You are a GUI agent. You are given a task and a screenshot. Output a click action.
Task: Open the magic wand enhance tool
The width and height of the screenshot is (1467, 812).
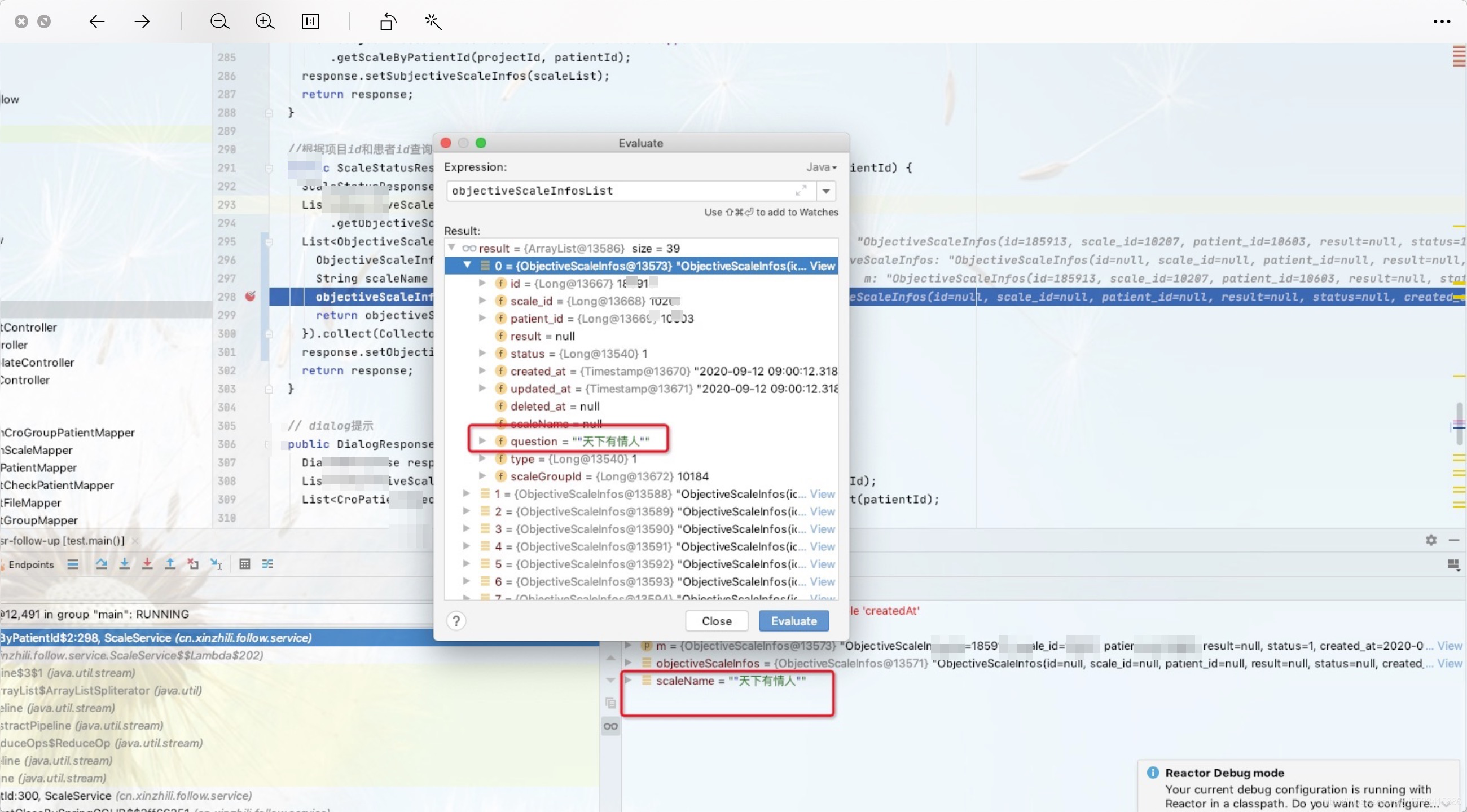[x=433, y=21]
